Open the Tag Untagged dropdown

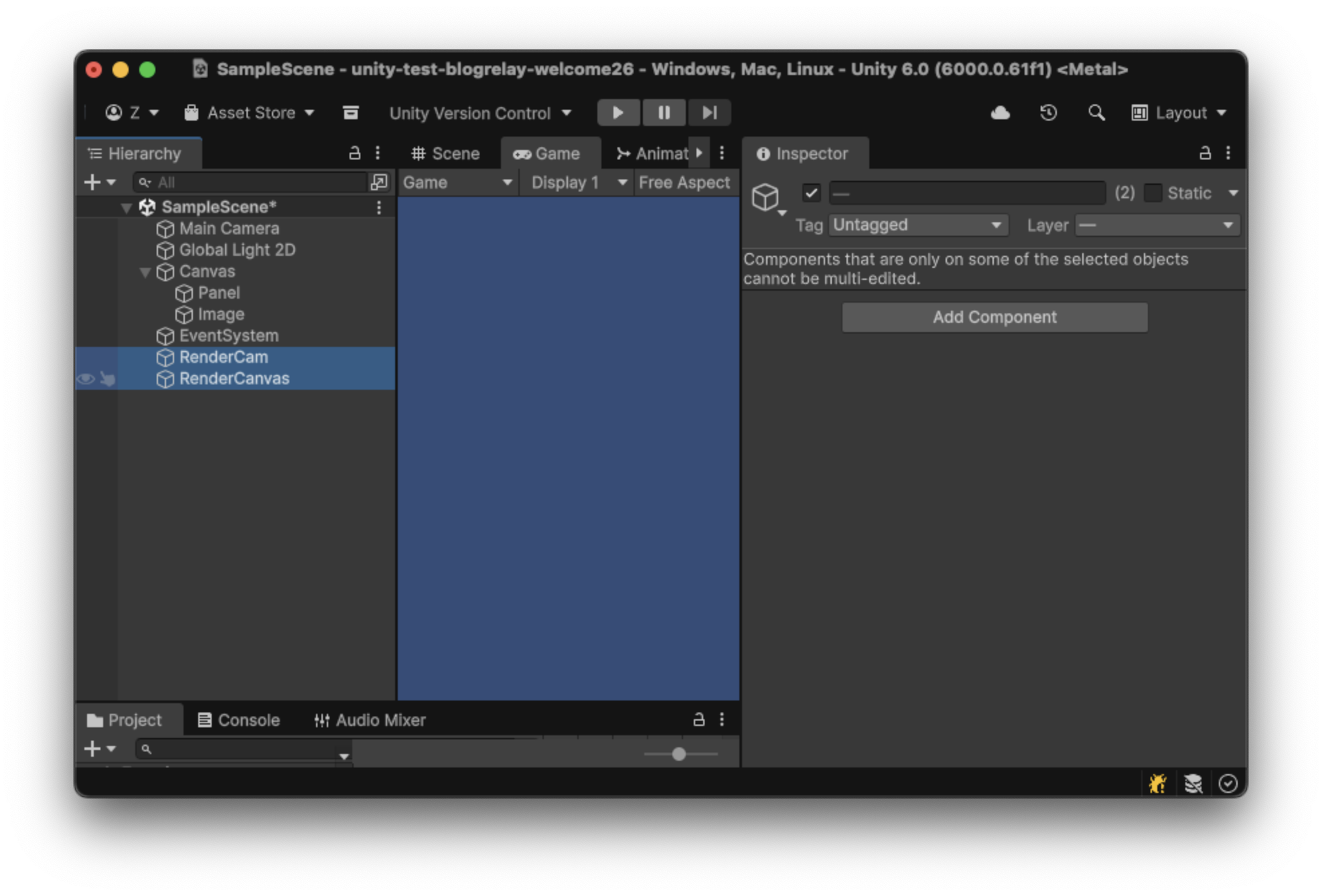(x=917, y=225)
